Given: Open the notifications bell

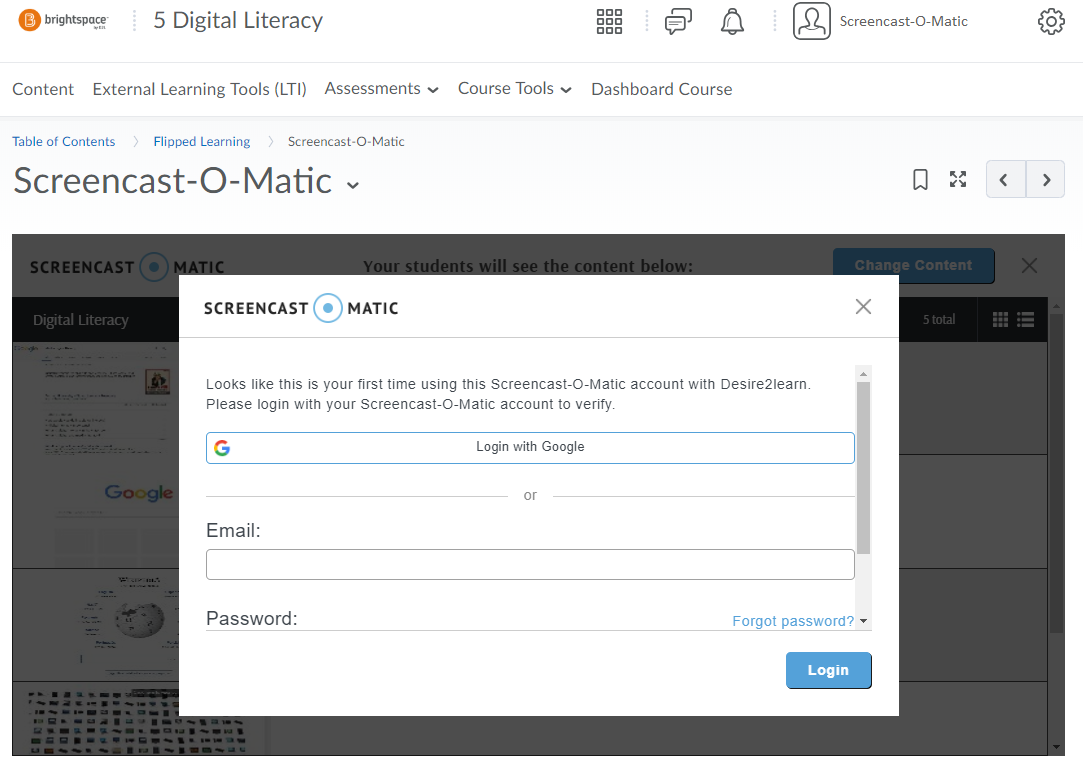Looking at the screenshot, I should click(732, 21).
